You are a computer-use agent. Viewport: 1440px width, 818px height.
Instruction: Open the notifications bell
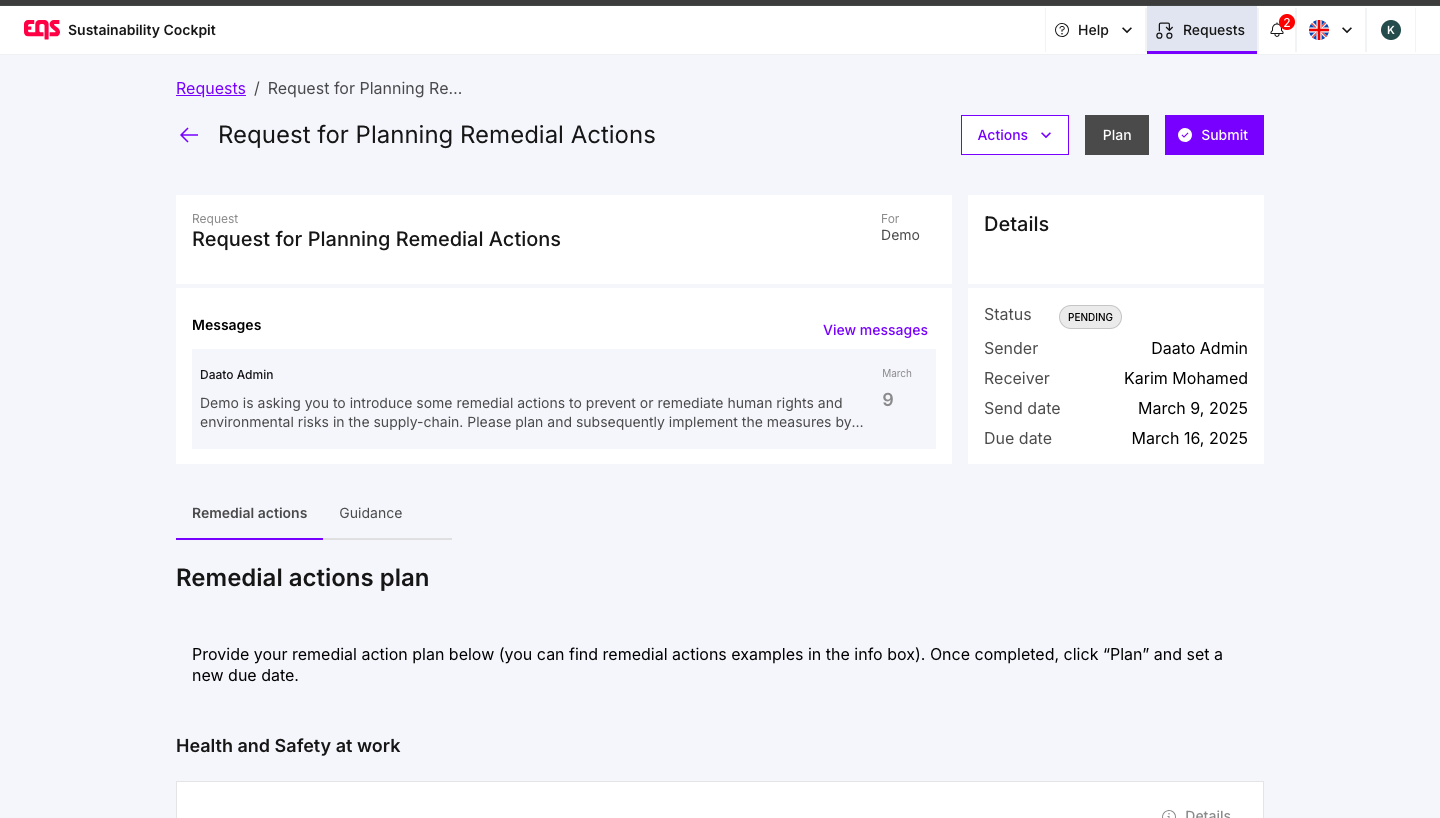click(x=1277, y=30)
